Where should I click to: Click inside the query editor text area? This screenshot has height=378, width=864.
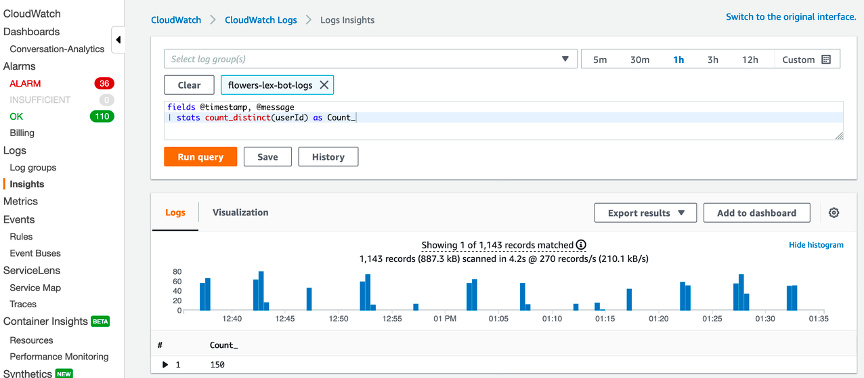click(504, 120)
